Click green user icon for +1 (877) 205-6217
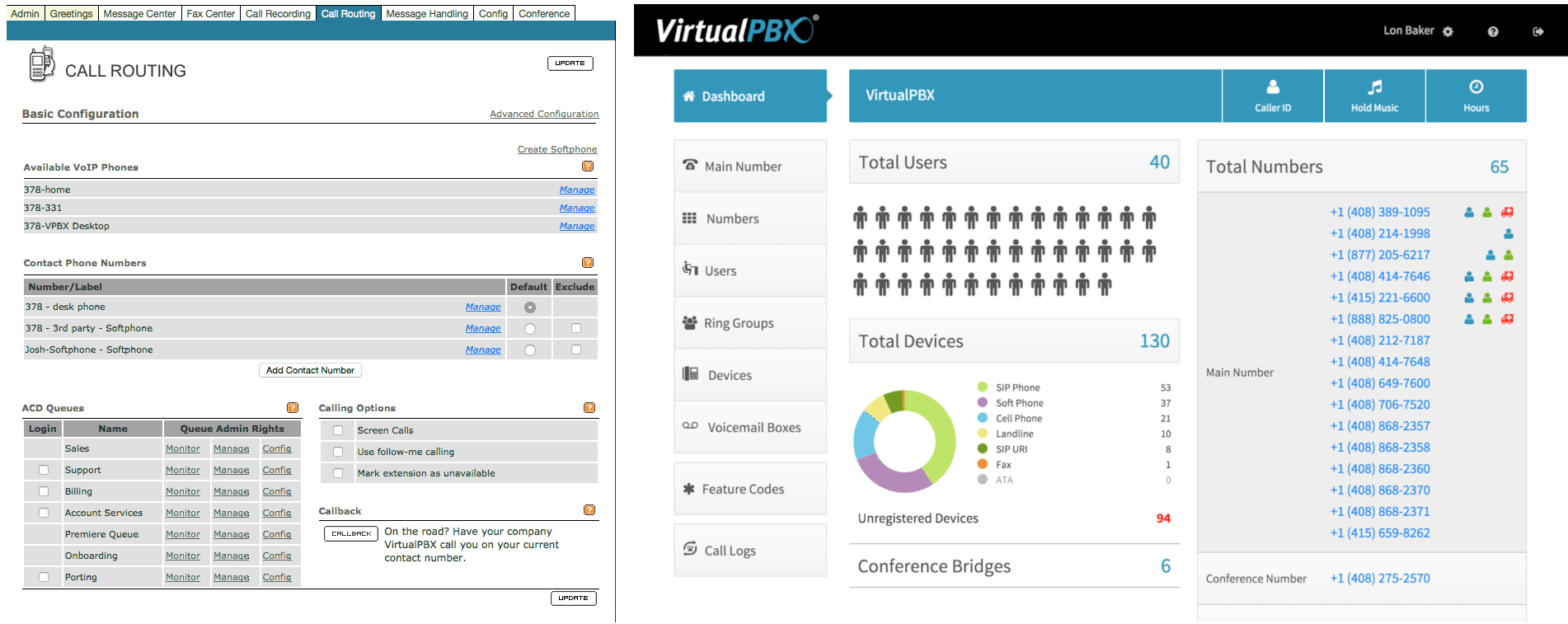The image size is (1568, 624). (1509, 256)
